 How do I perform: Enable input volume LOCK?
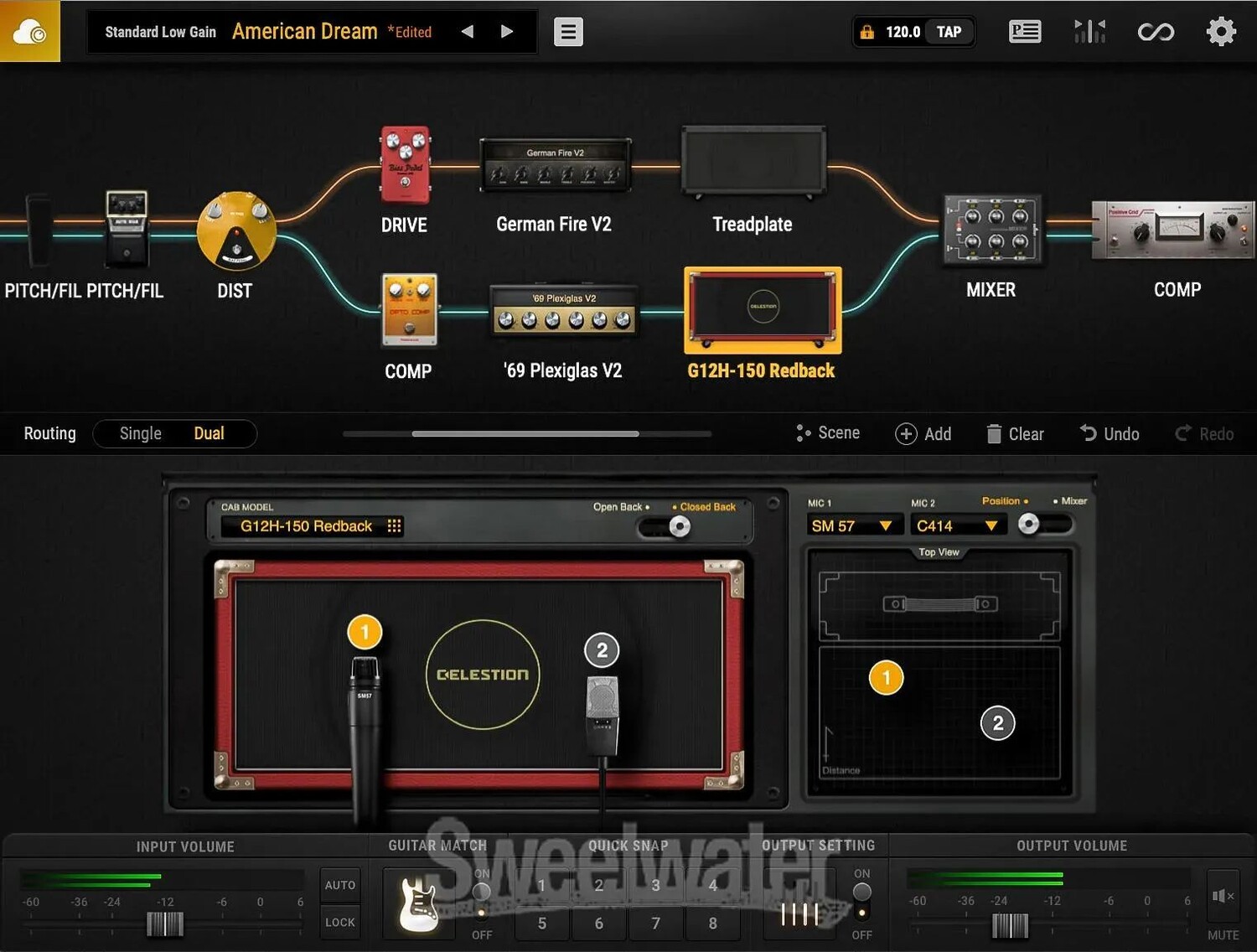click(340, 922)
